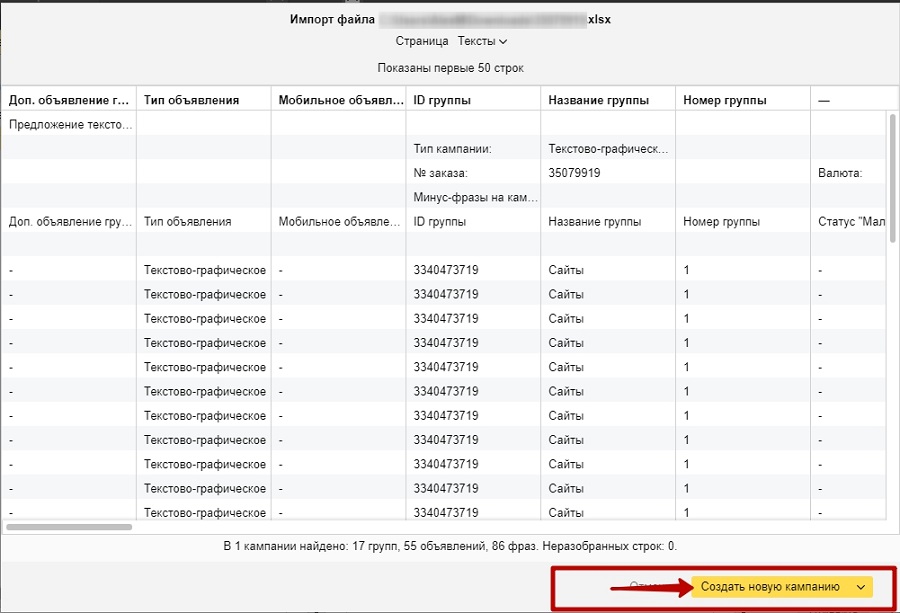Select the order number cell 35079919

pyautogui.click(x=575, y=173)
